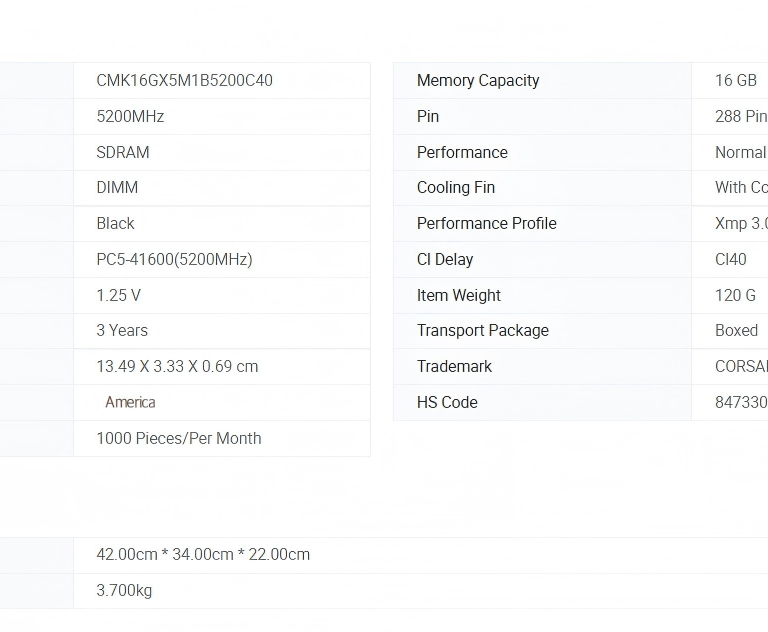Click the 16 GB capacity value

(x=736, y=81)
